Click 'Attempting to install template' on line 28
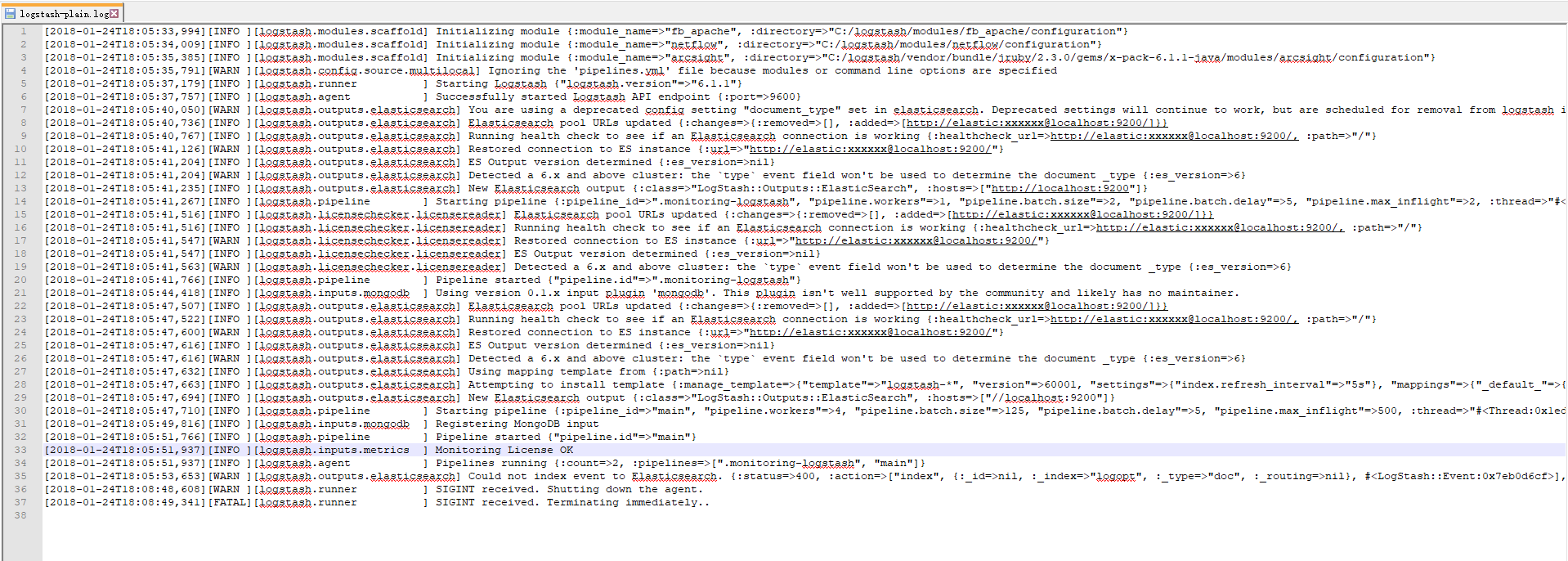Image resolution: width=1568 pixels, height=561 pixels. point(566,384)
